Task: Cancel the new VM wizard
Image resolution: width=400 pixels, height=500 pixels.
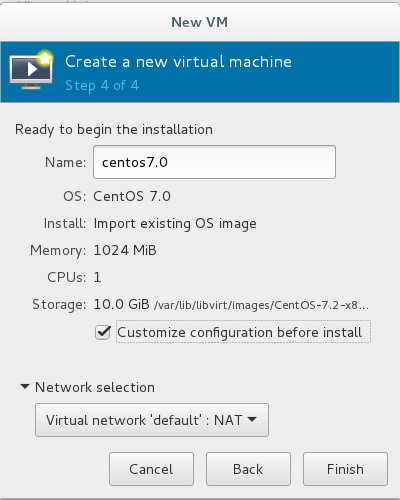Action: (x=151, y=469)
